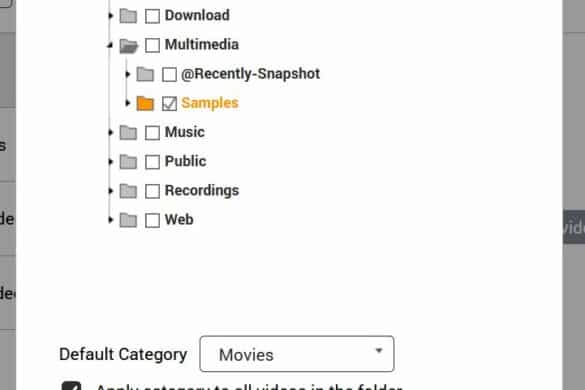
Task: Click the open Multimedia folder icon
Action: (129, 46)
